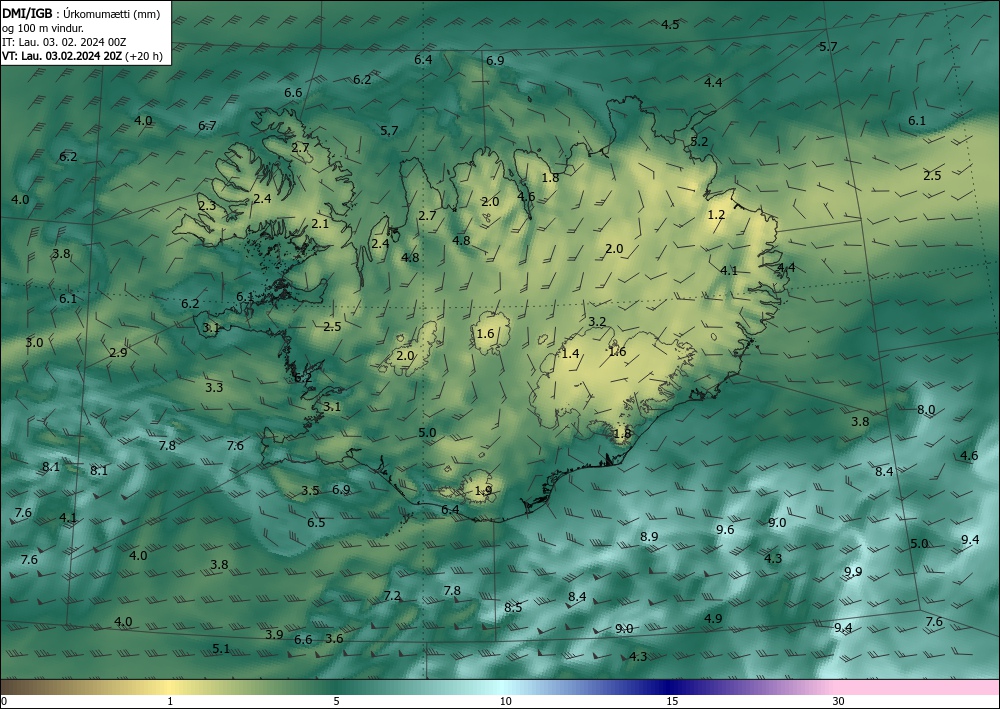Image resolution: width=1000 pixels, height=709 pixels.
Task: Click the valid time "VT: Lau. 03.02.2024 20Z"
Action: coord(62,56)
